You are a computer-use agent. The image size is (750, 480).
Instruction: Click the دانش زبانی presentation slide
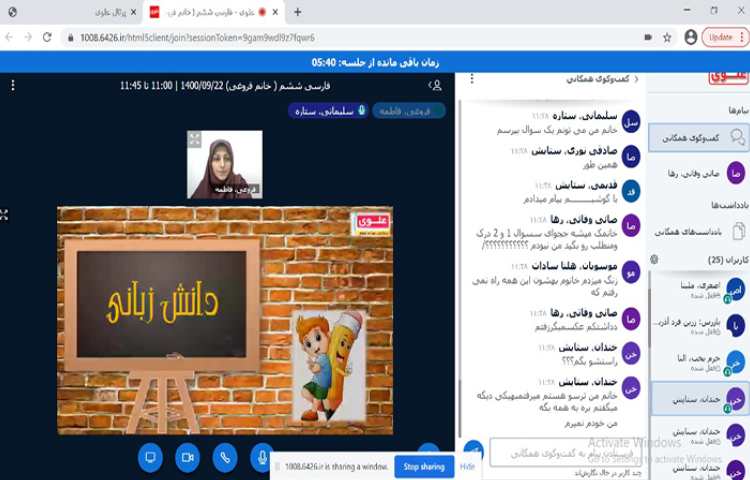point(225,321)
